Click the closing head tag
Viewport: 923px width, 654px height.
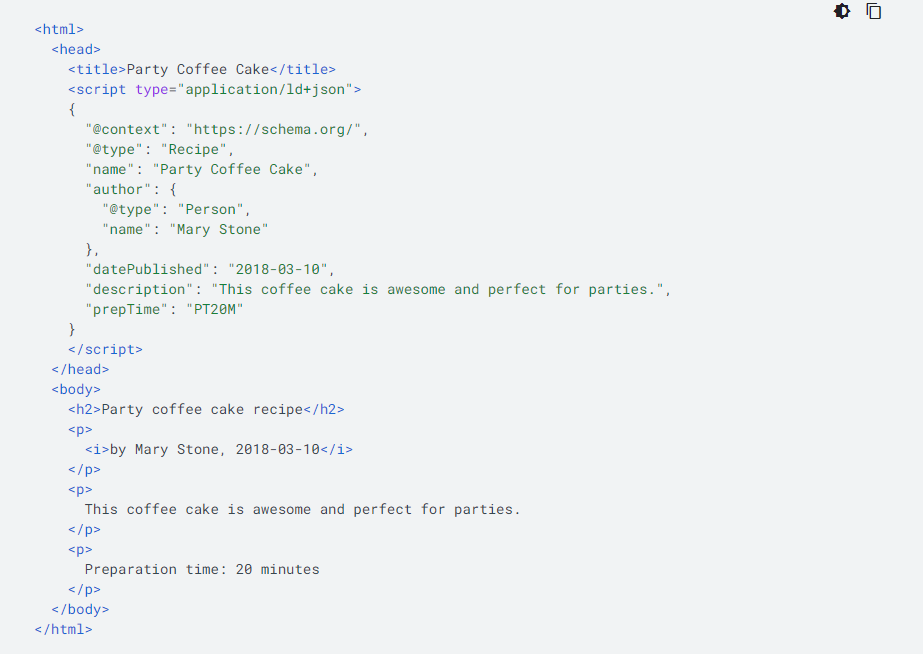click(80, 369)
